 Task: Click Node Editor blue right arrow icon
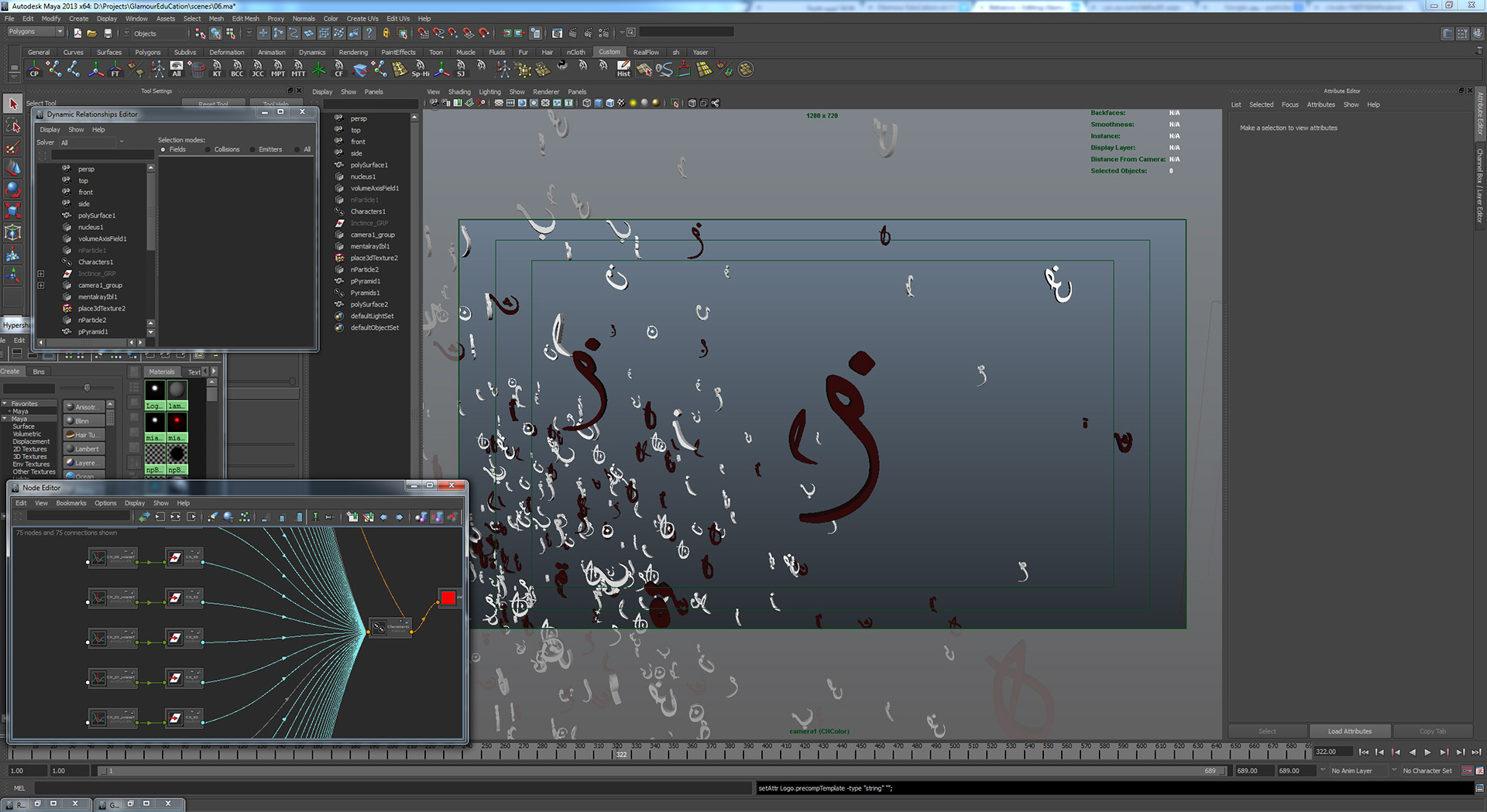point(400,517)
